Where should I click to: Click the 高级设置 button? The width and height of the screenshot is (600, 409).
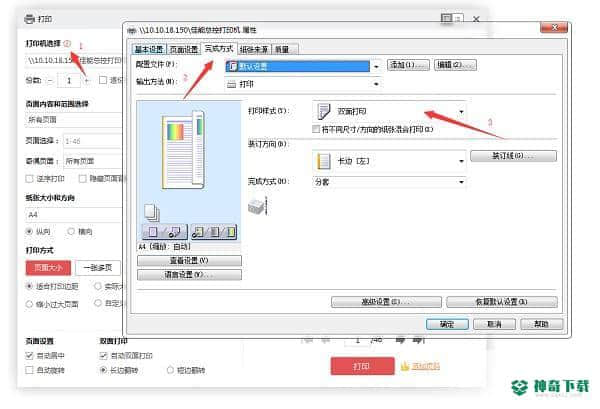386,302
